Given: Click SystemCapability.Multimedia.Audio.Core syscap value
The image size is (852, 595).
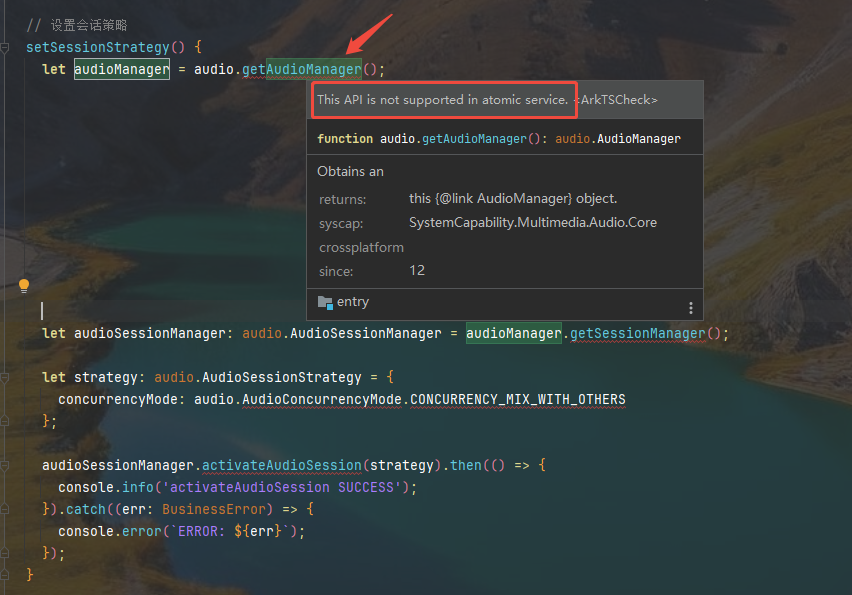Looking at the screenshot, I should pyautogui.click(x=532, y=223).
